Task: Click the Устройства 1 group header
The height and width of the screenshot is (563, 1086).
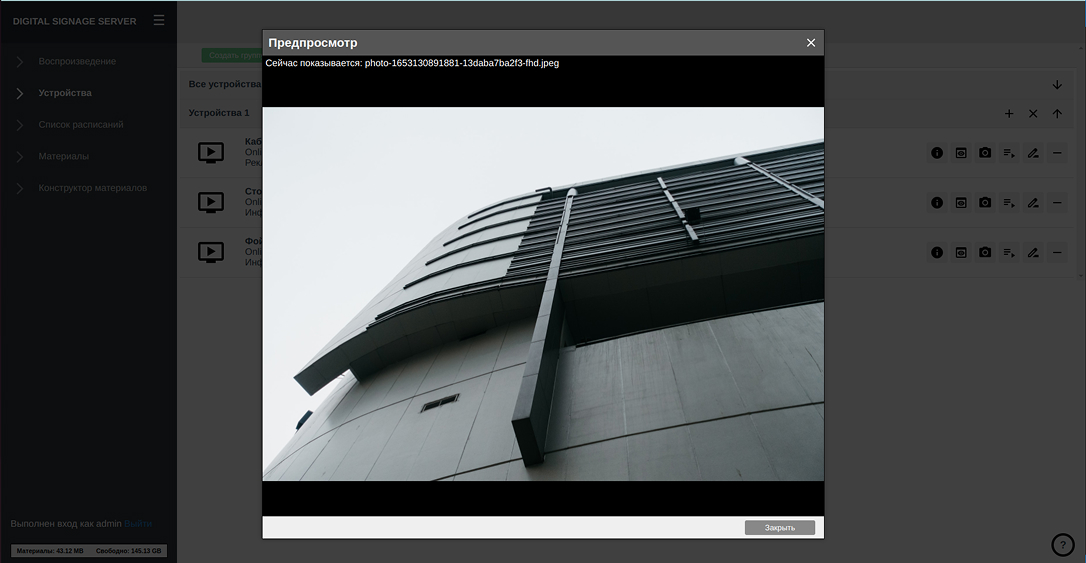Action: [219, 112]
